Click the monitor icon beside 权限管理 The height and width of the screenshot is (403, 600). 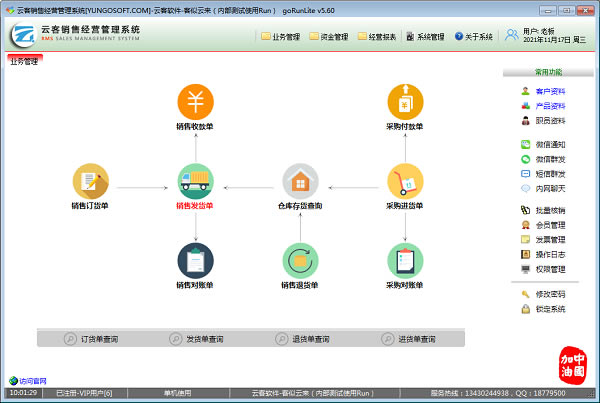(526, 269)
